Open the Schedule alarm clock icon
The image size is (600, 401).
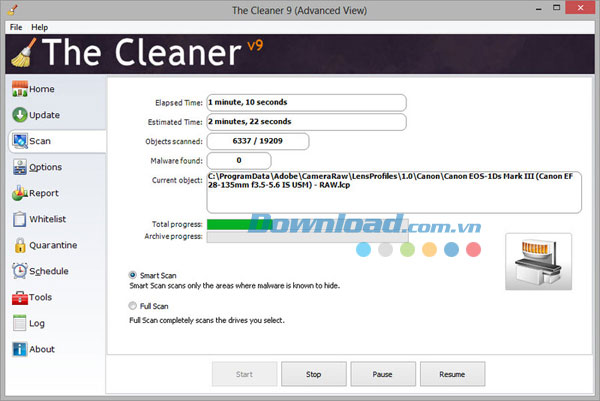[20, 271]
